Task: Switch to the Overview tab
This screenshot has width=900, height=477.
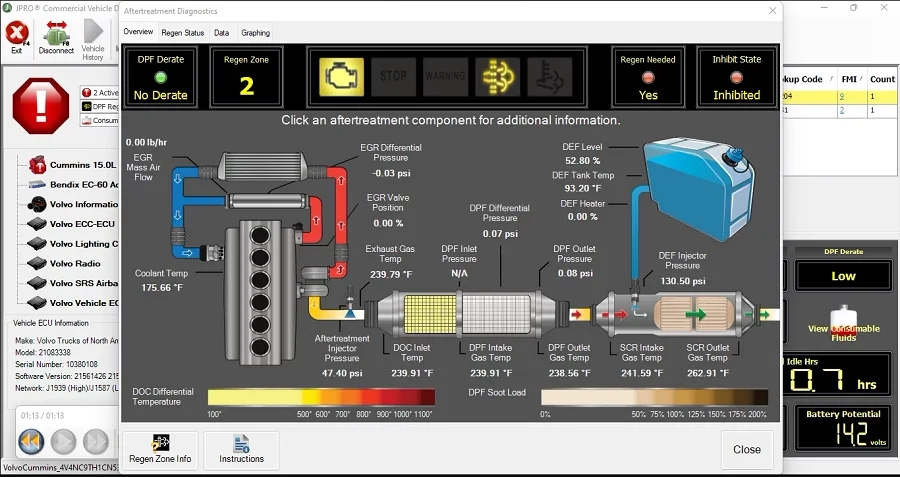Action: click(138, 32)
